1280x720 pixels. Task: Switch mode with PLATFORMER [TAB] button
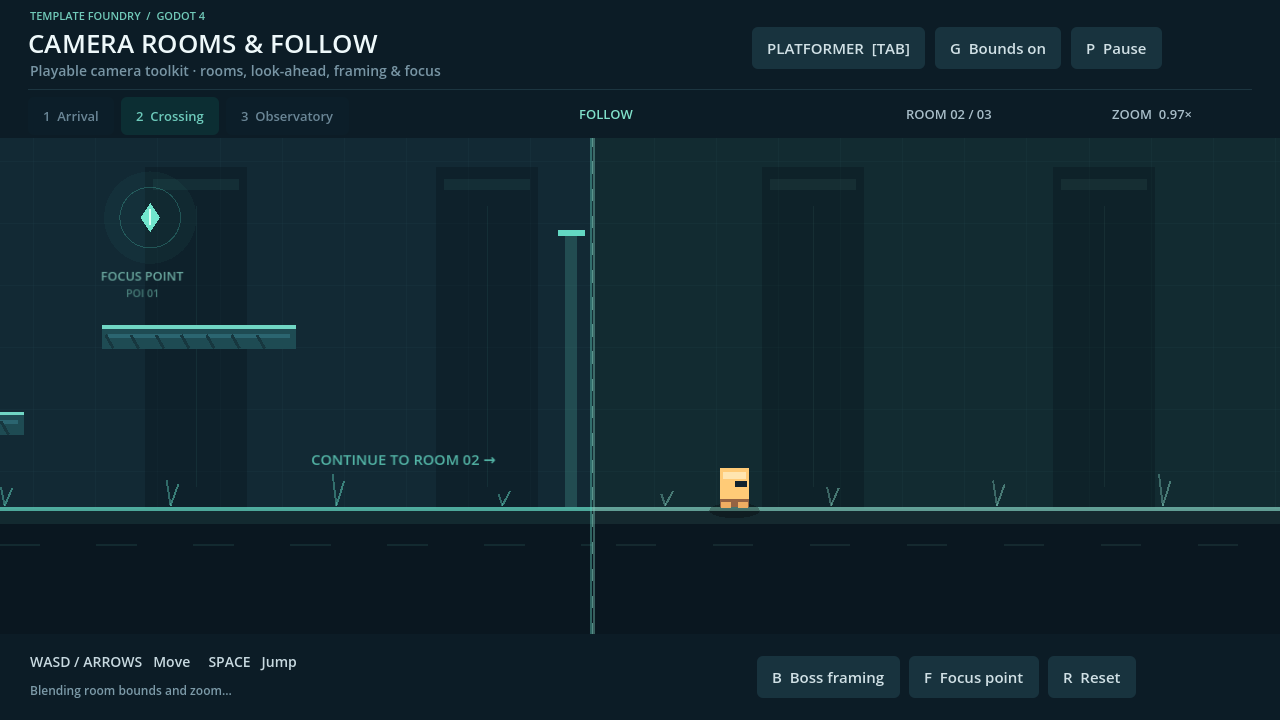click(x=838, y=48)
